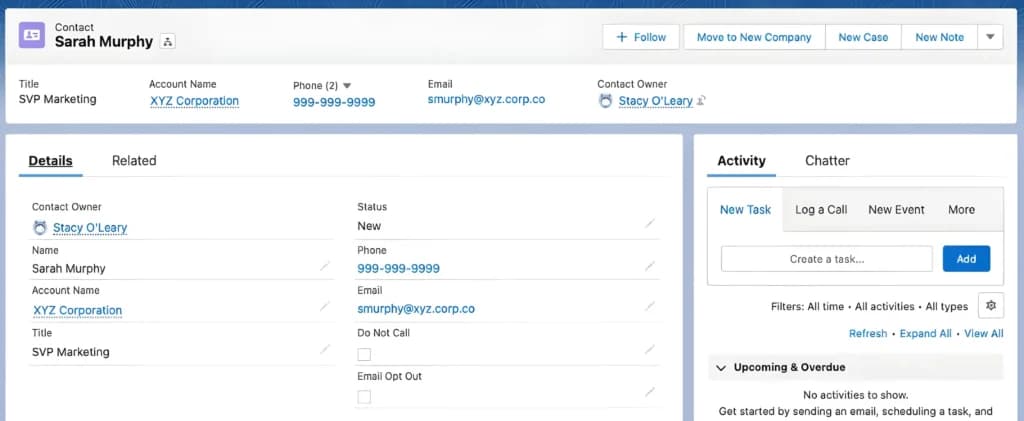Edit the Email Opt Out pencil icon
Viewport: 1024px width, 421px height.
(650, 392)
